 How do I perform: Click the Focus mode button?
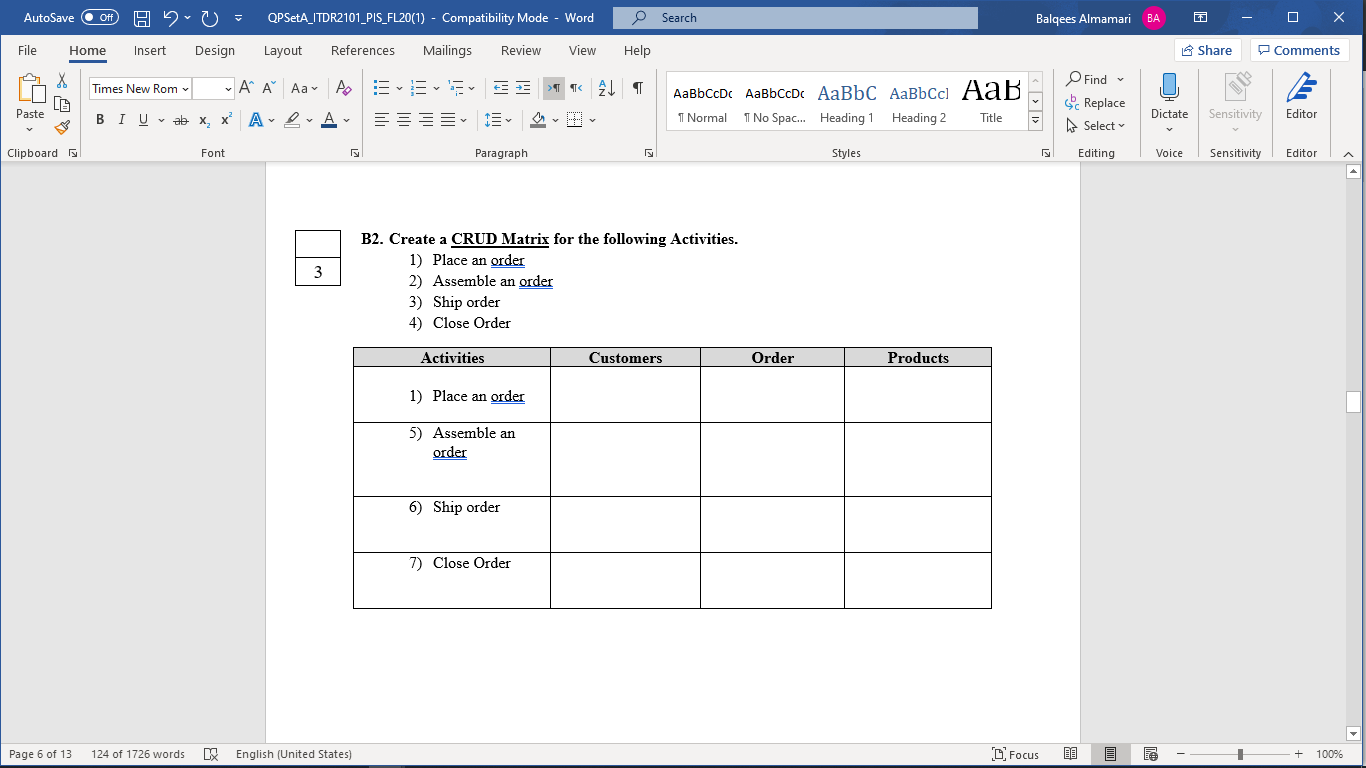coord(1015,754)
